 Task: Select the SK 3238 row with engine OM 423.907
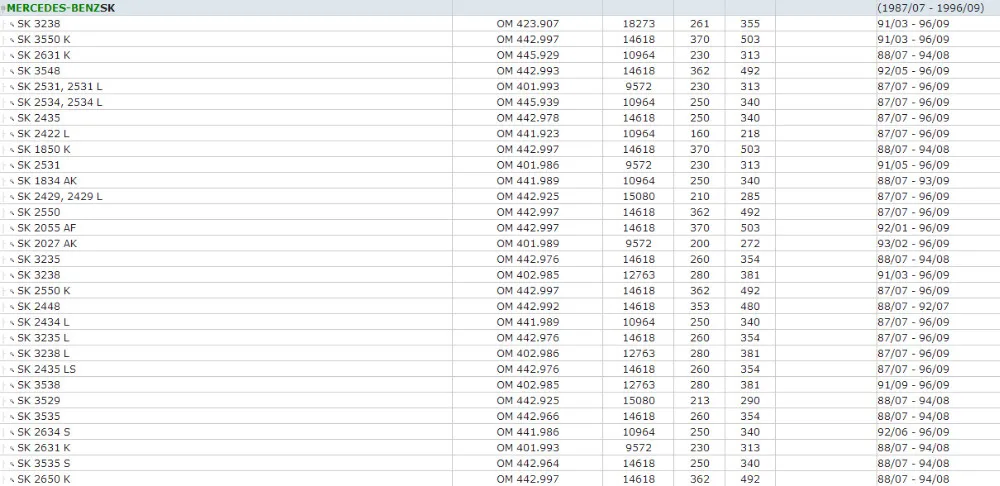tap(39, 24)
